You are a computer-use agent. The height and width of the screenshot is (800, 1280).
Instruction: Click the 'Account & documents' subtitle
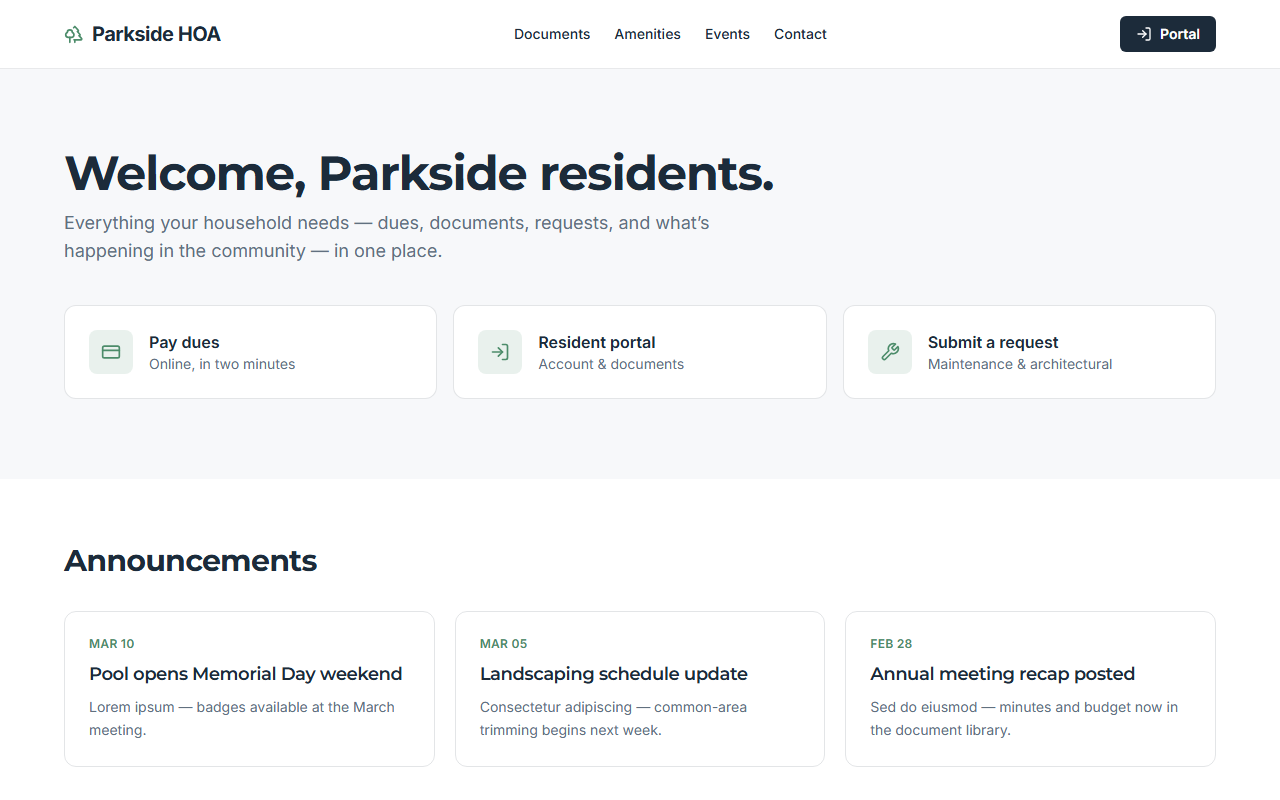pos(611,364)
